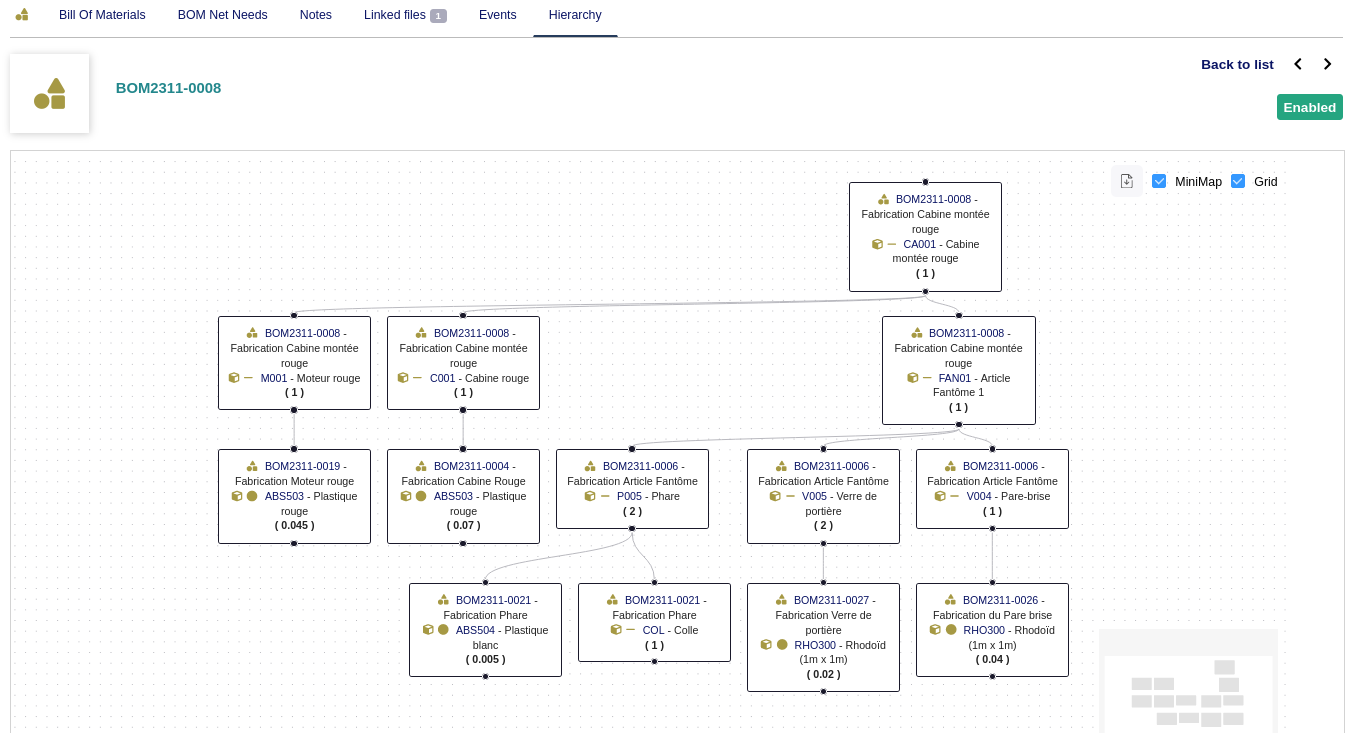Click the round icon beside ABS504
The image size is (1347, 733).
tap(443, 630)
